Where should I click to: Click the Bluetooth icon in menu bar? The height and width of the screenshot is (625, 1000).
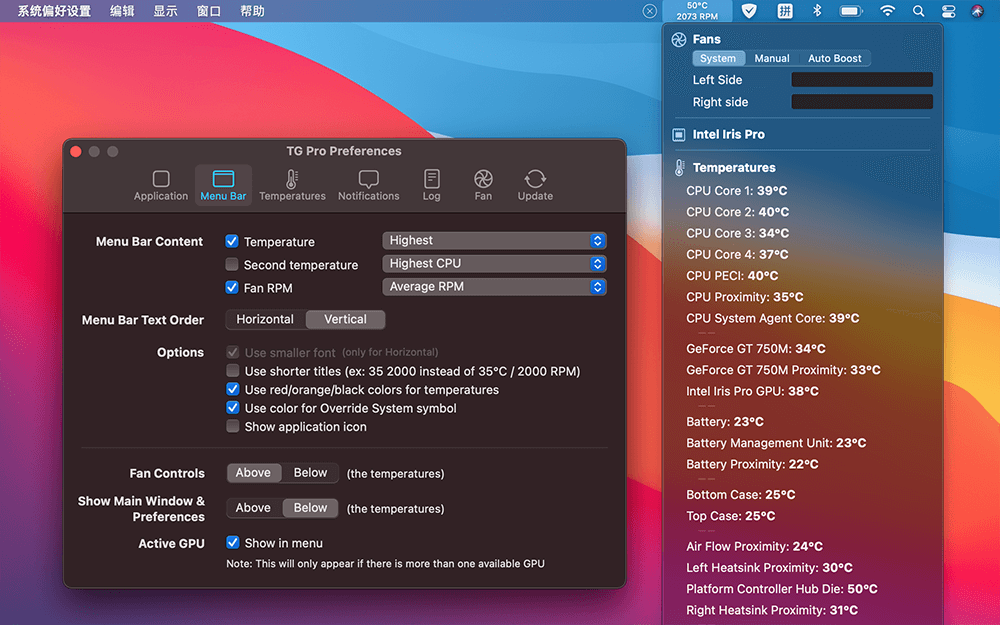[x=817, y=11]
